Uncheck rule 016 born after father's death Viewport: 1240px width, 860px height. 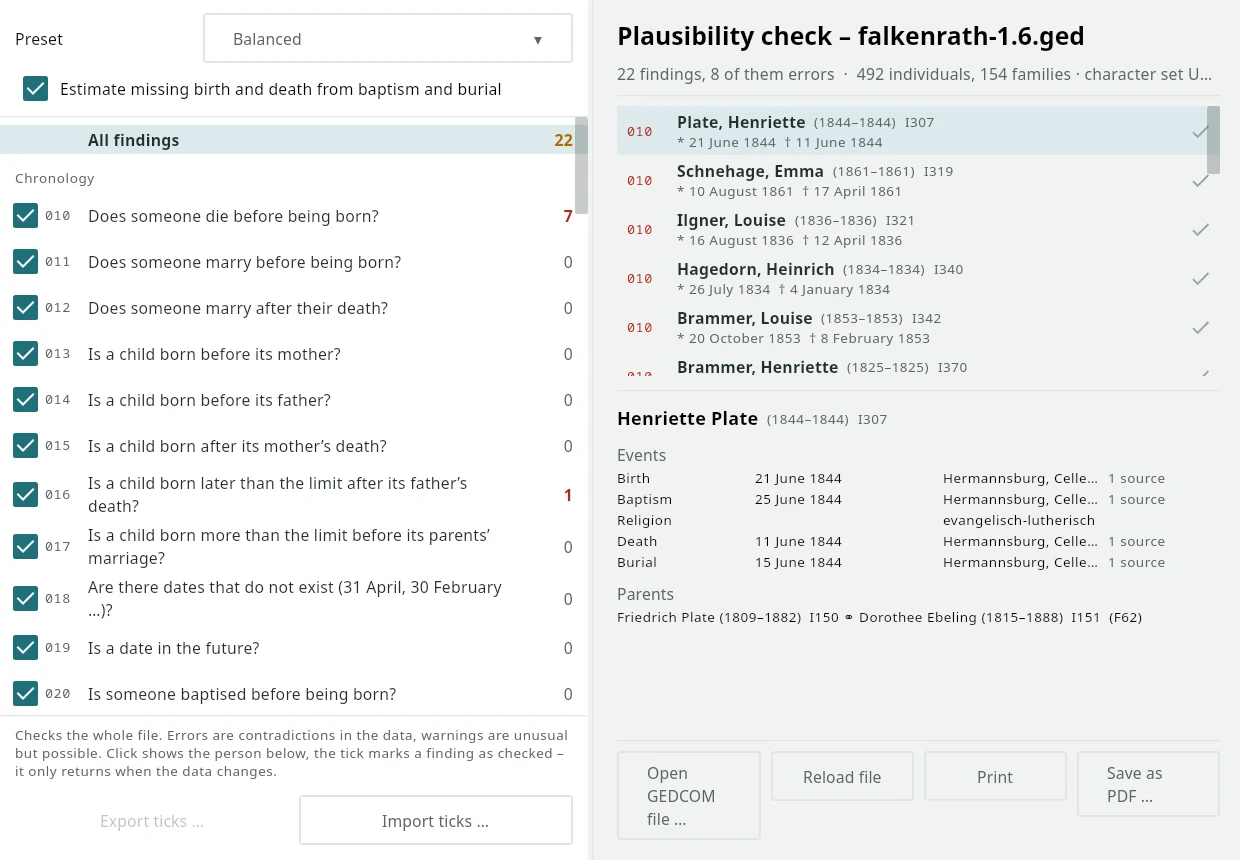coord(26,494)
